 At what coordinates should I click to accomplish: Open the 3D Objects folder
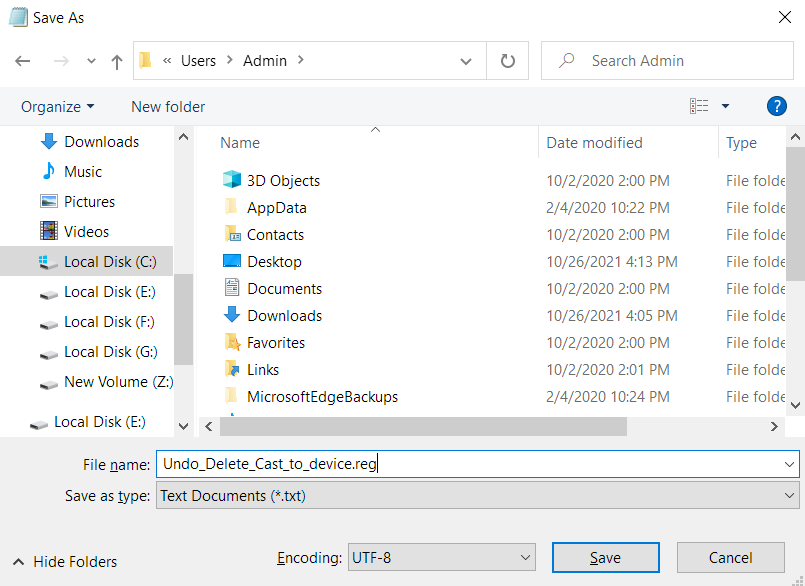point(283,180)
